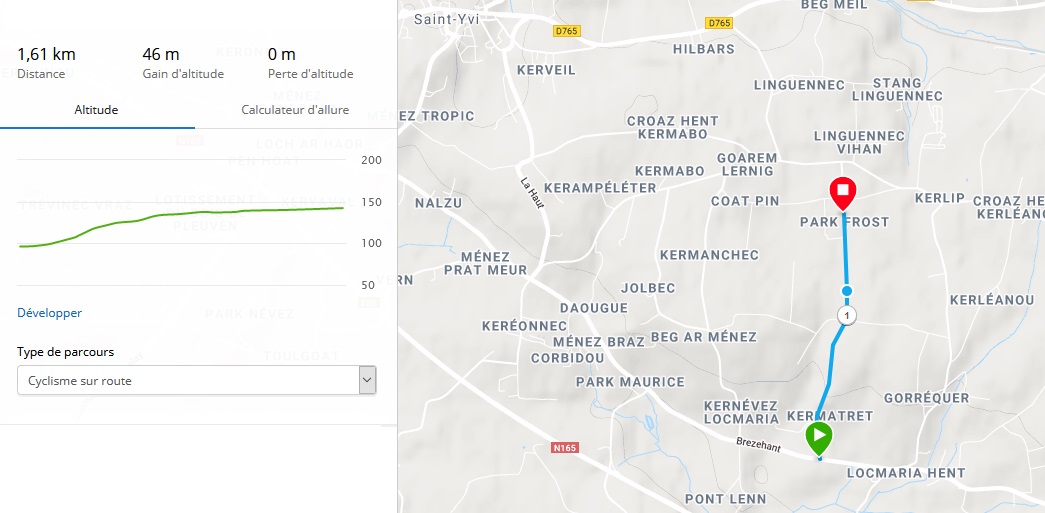Click the 46 m Gain d'altitude value
1045x513 pixels.
[x=161, y=54]
